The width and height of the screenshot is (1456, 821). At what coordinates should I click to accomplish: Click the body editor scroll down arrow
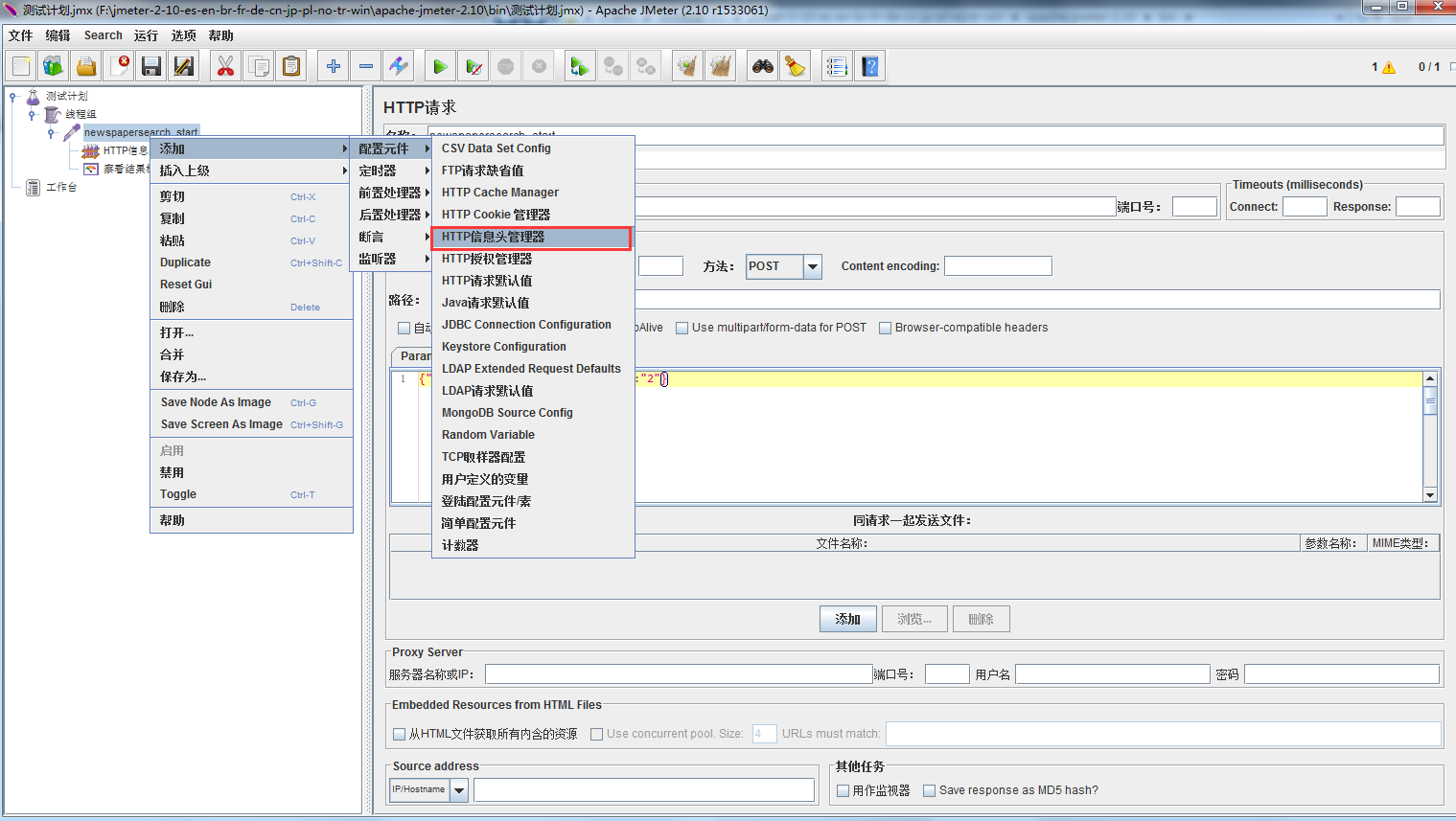point(1430,495)
